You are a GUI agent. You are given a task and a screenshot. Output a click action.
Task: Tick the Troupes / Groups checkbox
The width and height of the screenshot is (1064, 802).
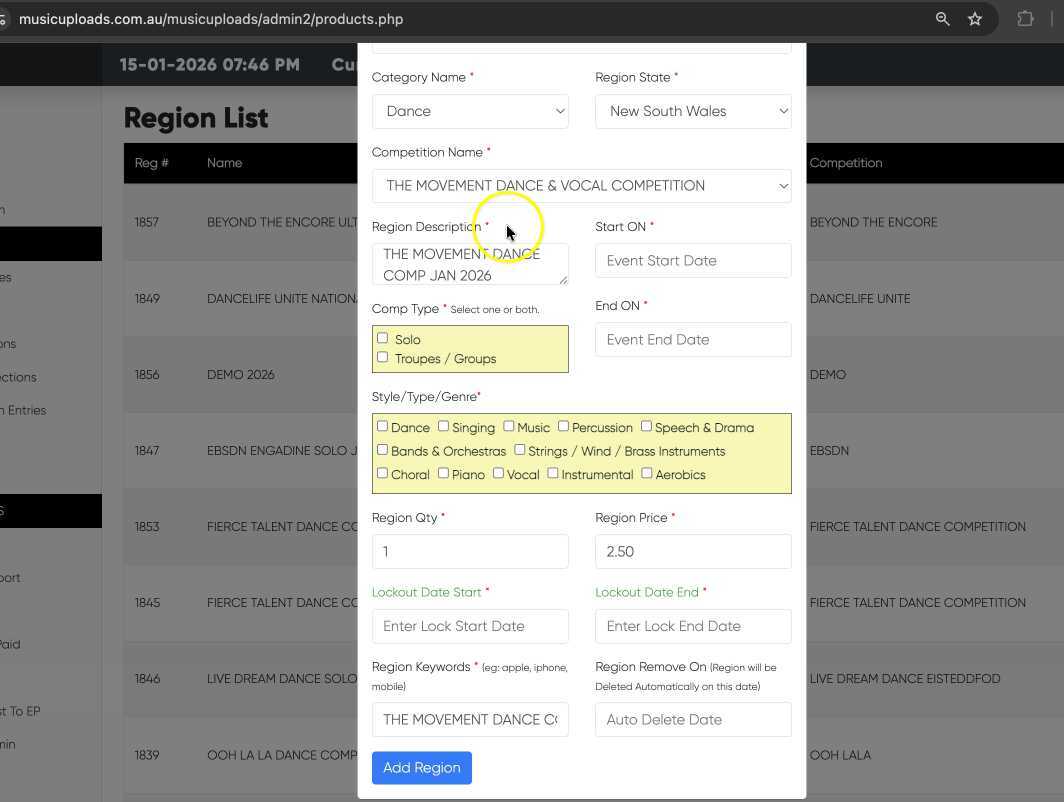click(383, 357)
